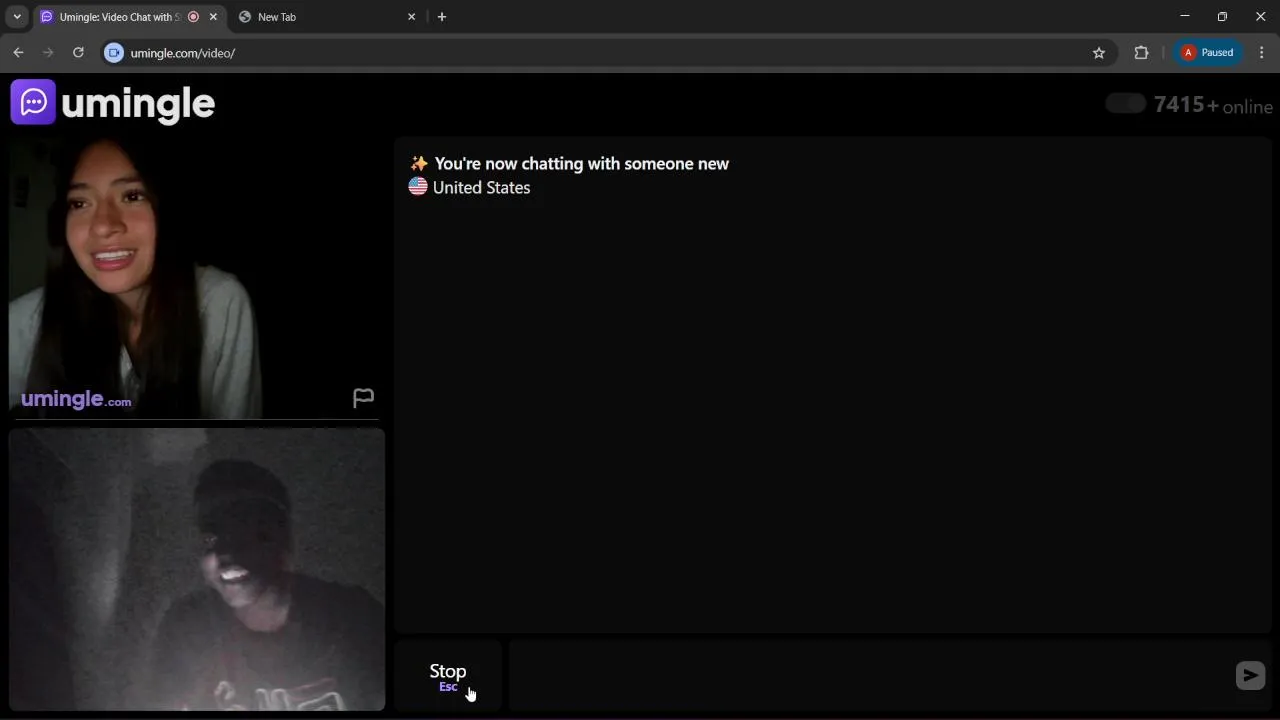Click the Umingle chat bubble logo icon
Image resolution: width=1280 pixels, height=720 pixels.
[x=33, y=102]
